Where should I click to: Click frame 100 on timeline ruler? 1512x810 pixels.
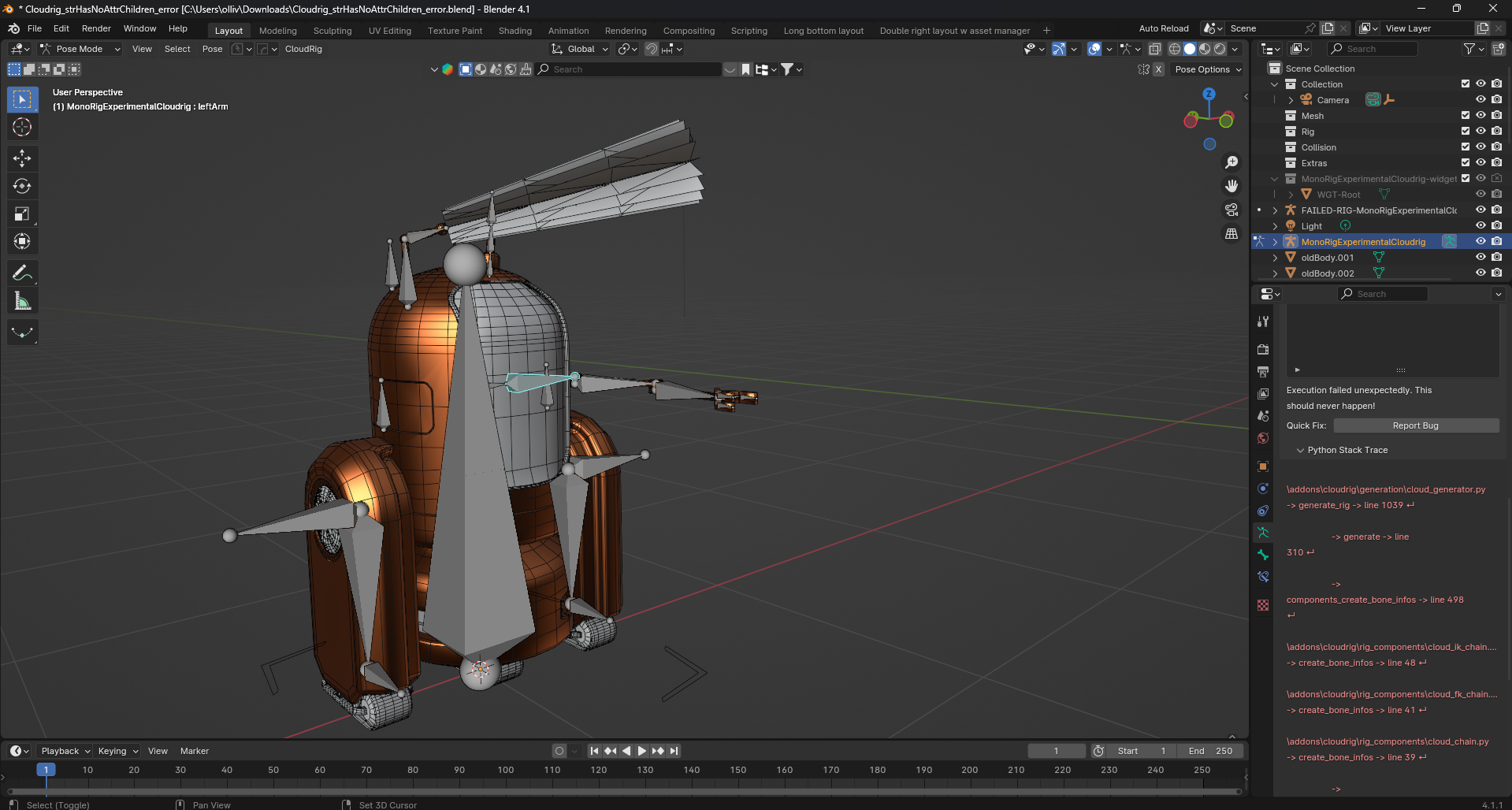click(505, 770)
